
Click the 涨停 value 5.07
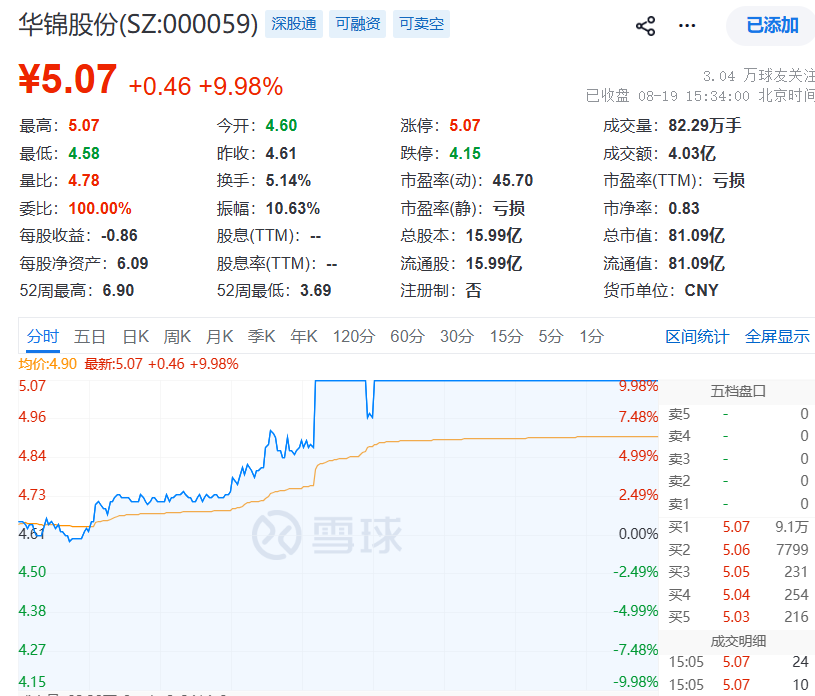point(465,125)
